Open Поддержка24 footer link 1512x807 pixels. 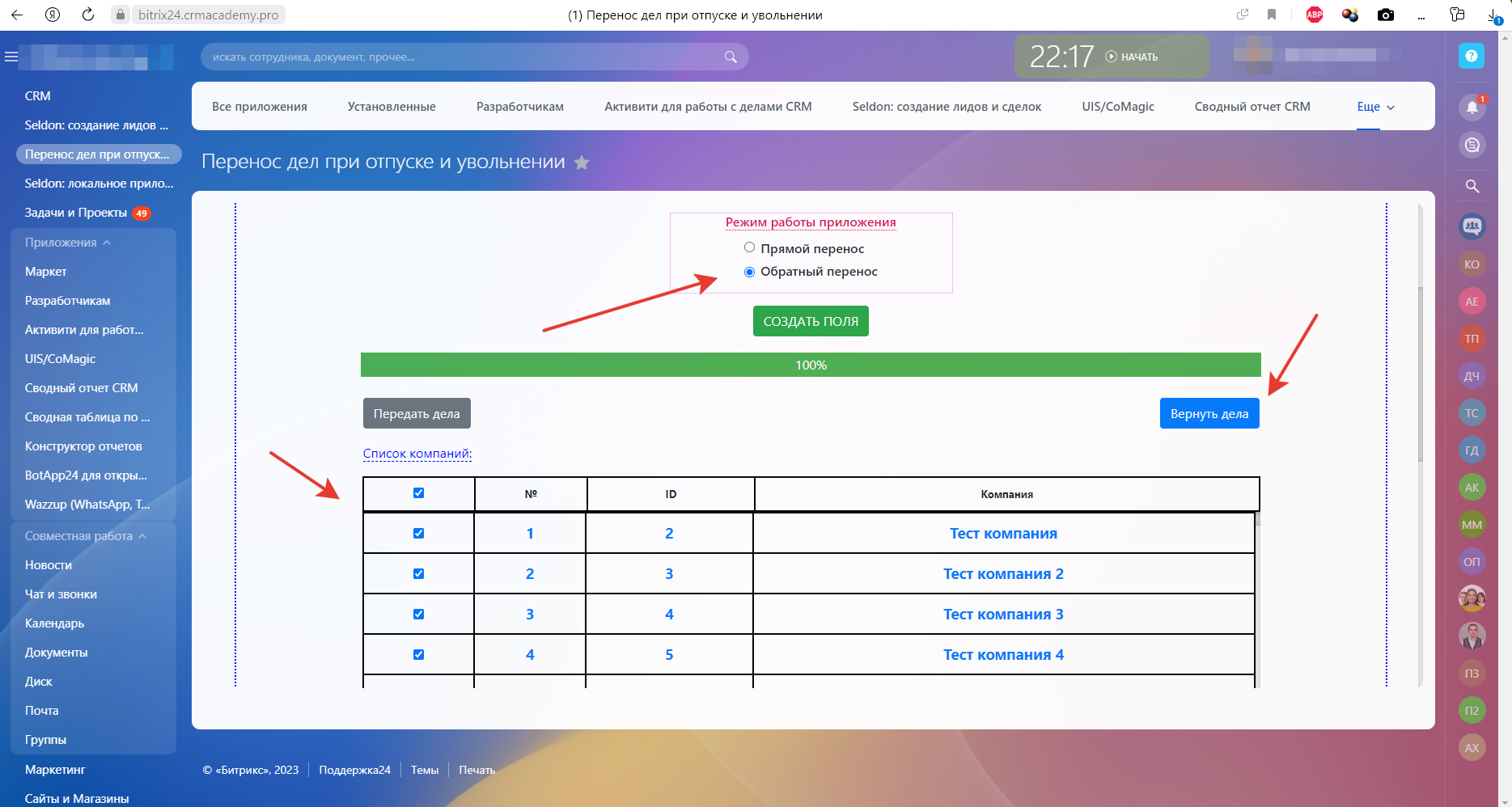coord(354,770)
